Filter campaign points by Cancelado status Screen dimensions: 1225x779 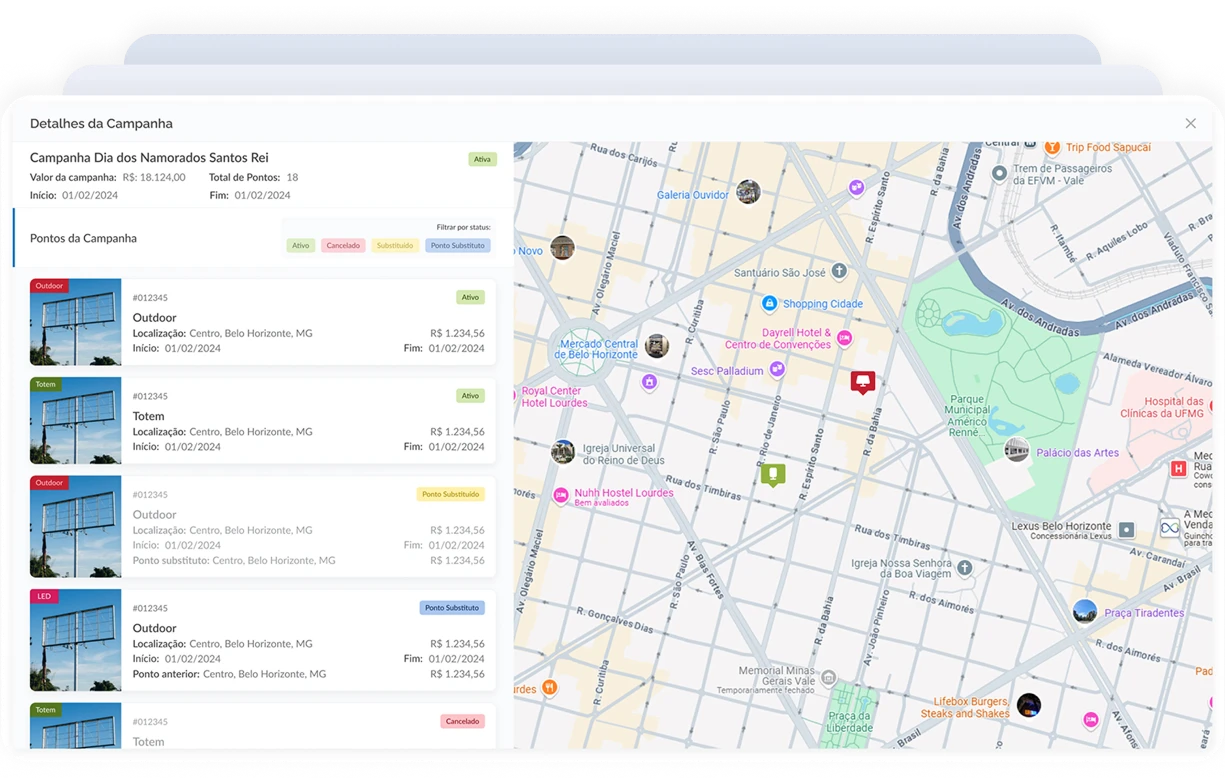tap(343, 245)
